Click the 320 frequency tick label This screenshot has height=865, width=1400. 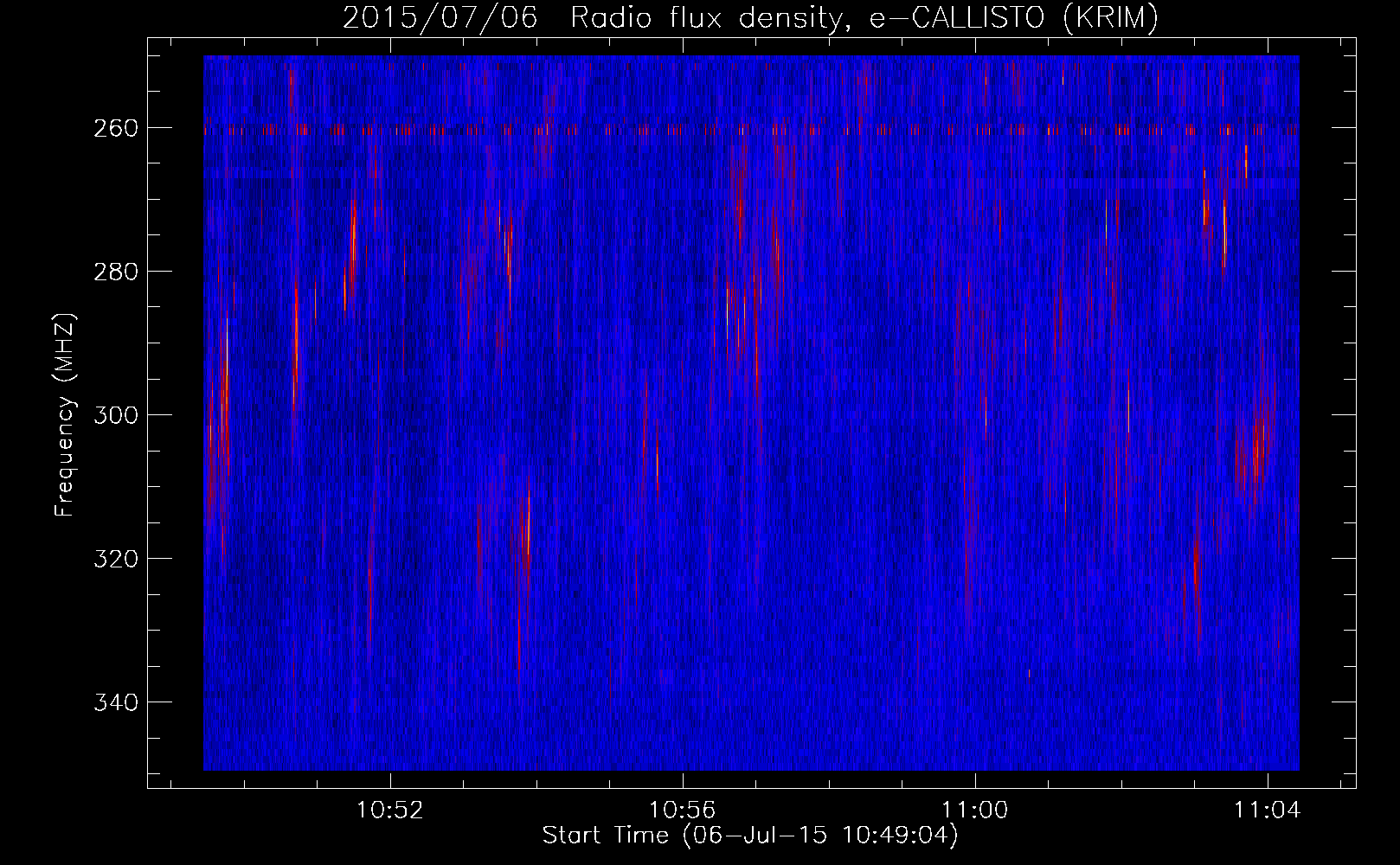click(x=115, y=559)
